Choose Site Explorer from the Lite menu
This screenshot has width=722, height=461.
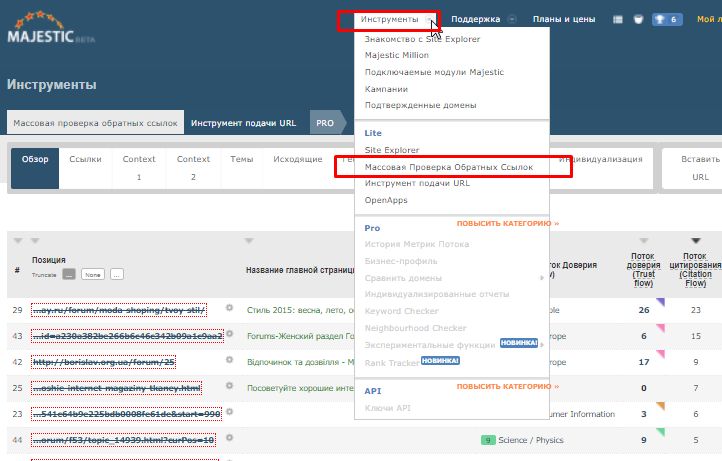click(392, 151)
